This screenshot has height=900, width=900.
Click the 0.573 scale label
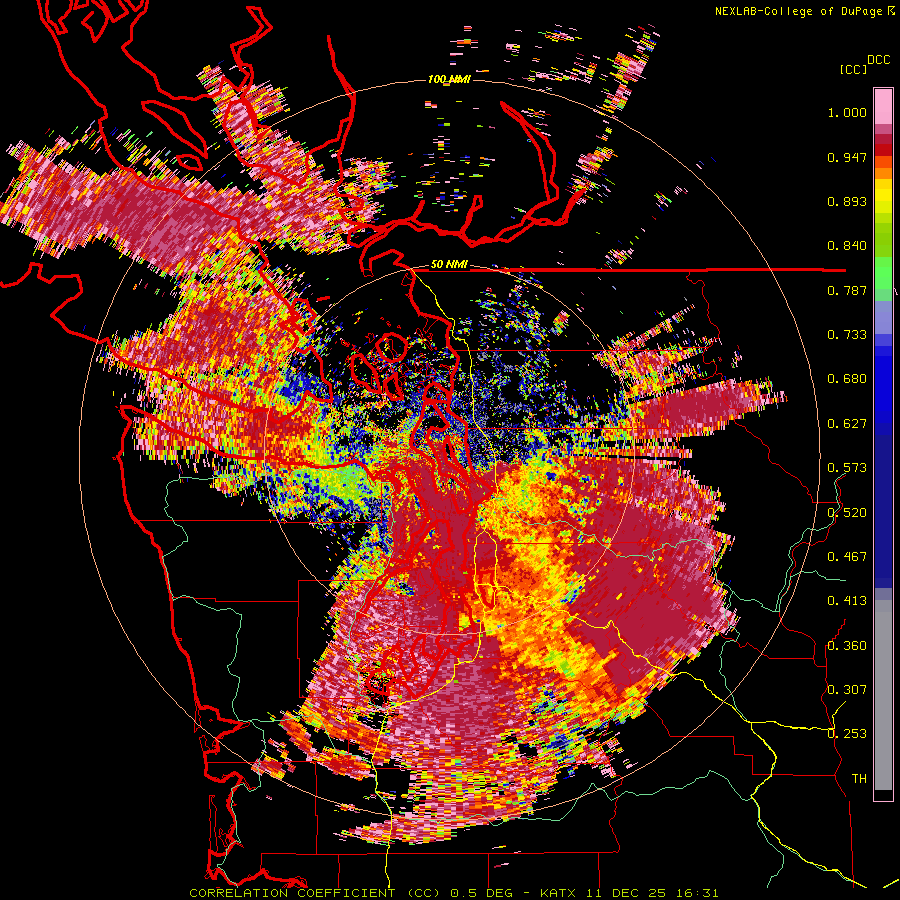tap(847, 468)
